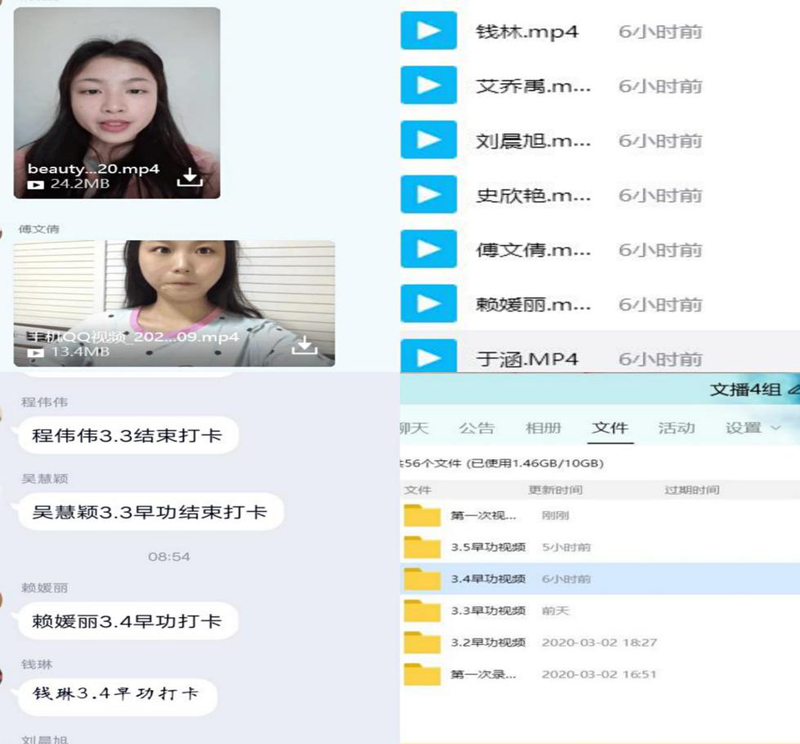Select the 艾乔禹.m... file name

(533, 86)
